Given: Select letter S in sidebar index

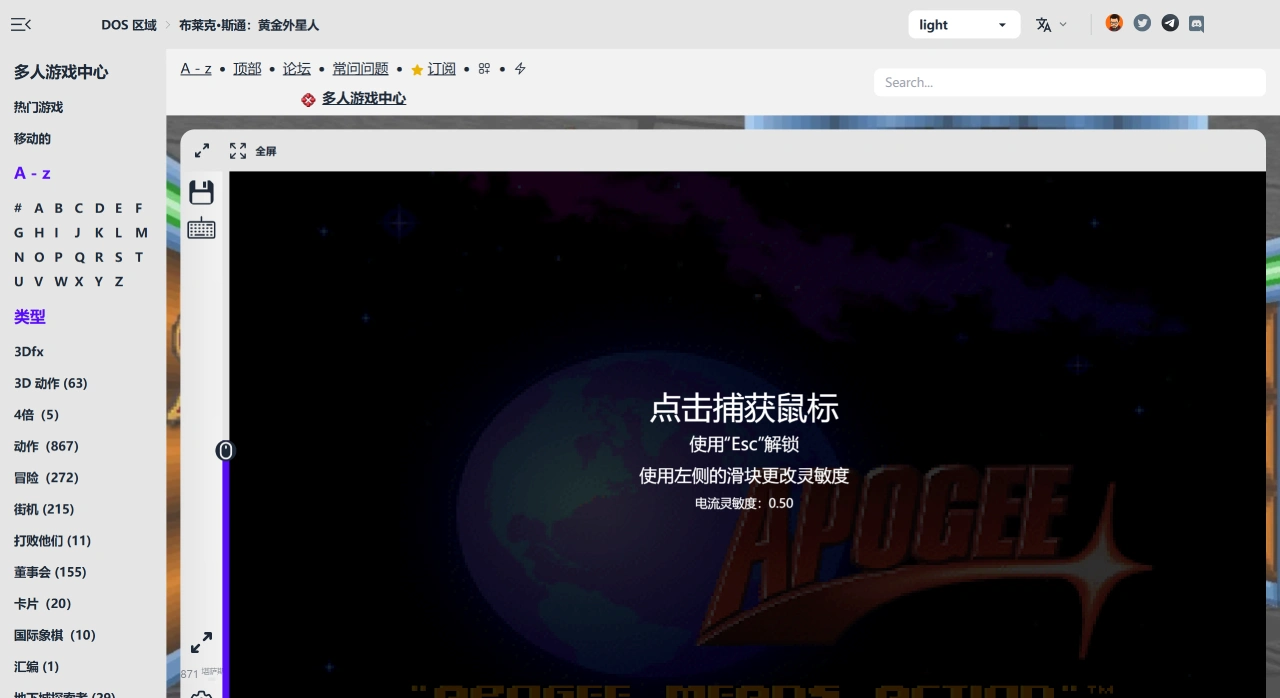Looking at the screenshot, I should coord(118,257).
